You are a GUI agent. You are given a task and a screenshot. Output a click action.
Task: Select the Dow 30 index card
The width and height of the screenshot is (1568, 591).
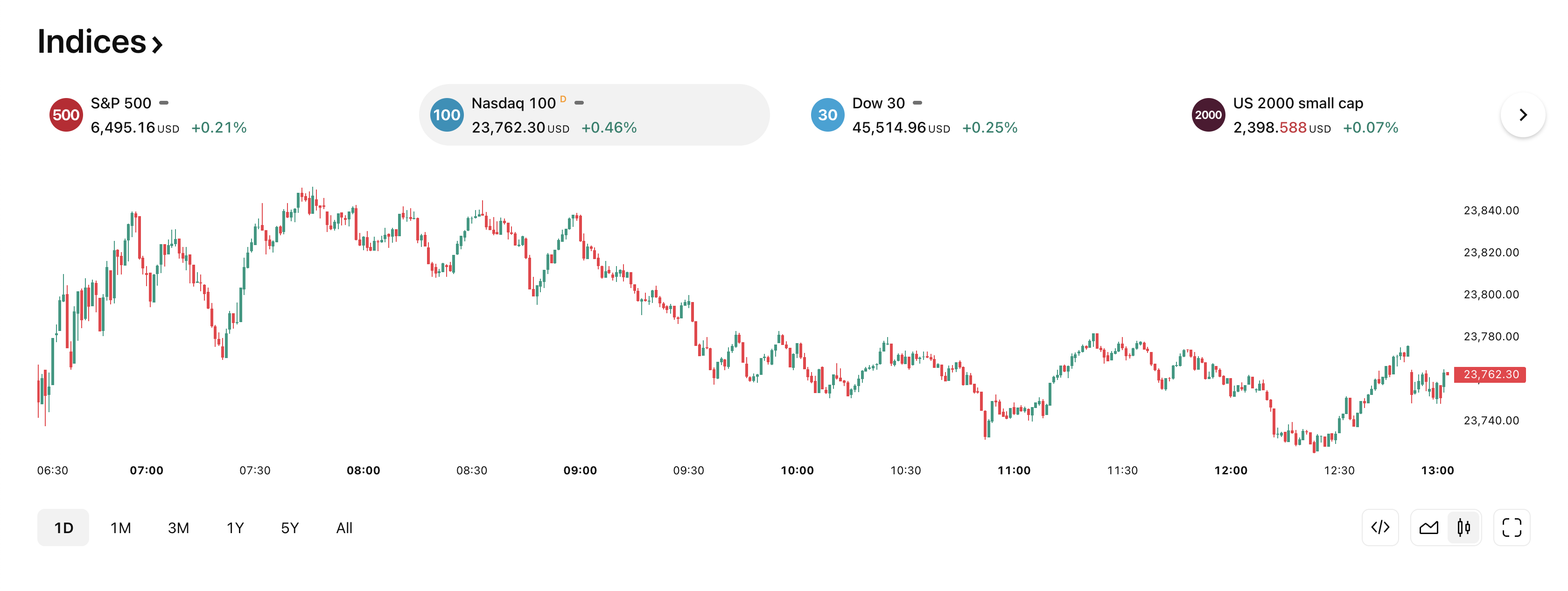[934, 115]
